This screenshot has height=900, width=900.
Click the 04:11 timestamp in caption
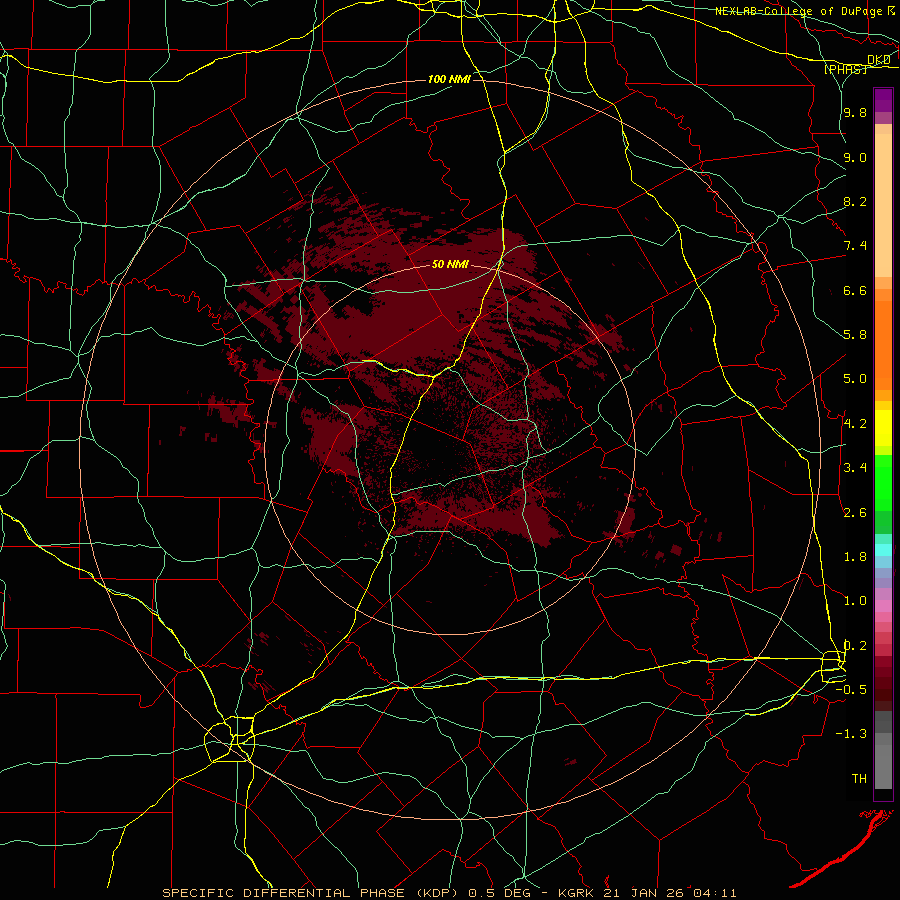tap(715, 893)
